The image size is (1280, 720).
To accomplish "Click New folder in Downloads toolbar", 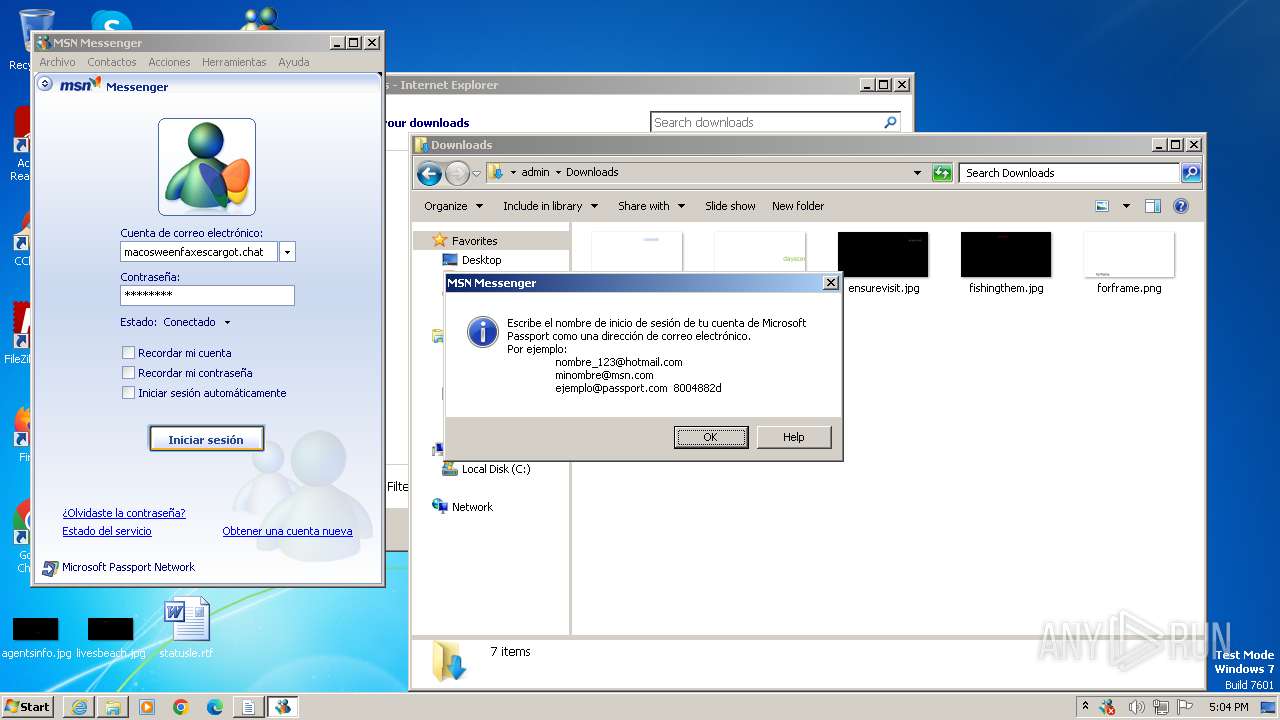I will pyautogui.click(x=798, y=206).
